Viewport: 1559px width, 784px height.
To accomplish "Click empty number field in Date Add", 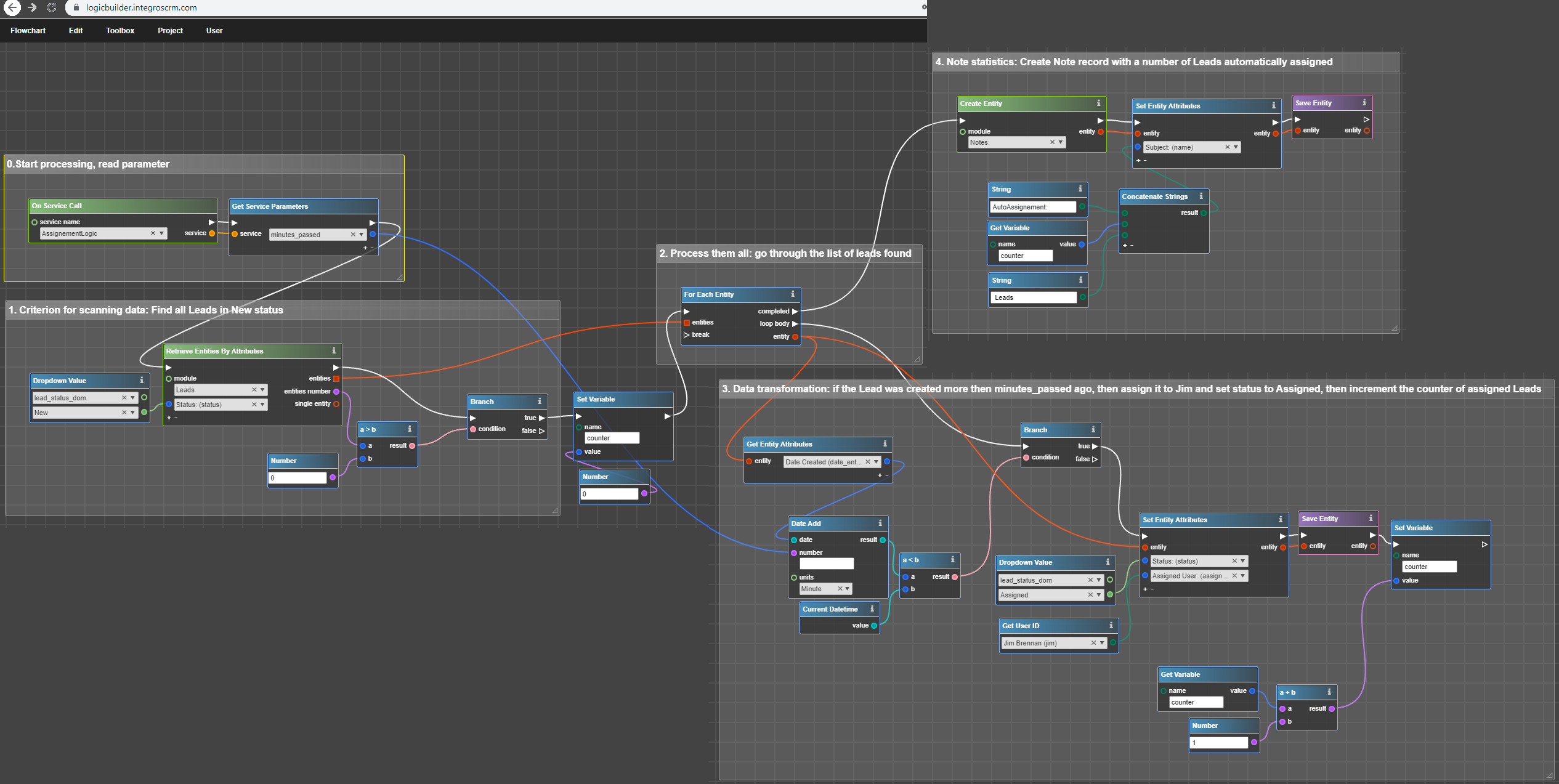I will [827, 564].
